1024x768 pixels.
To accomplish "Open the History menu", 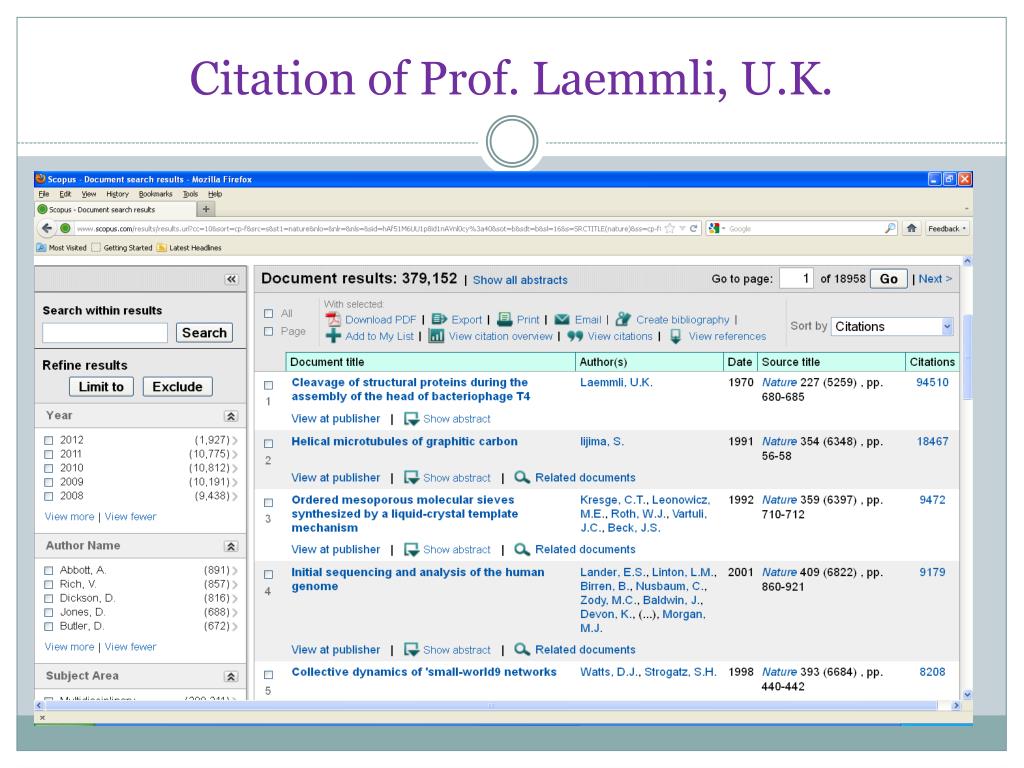I will tap(118, 194).
